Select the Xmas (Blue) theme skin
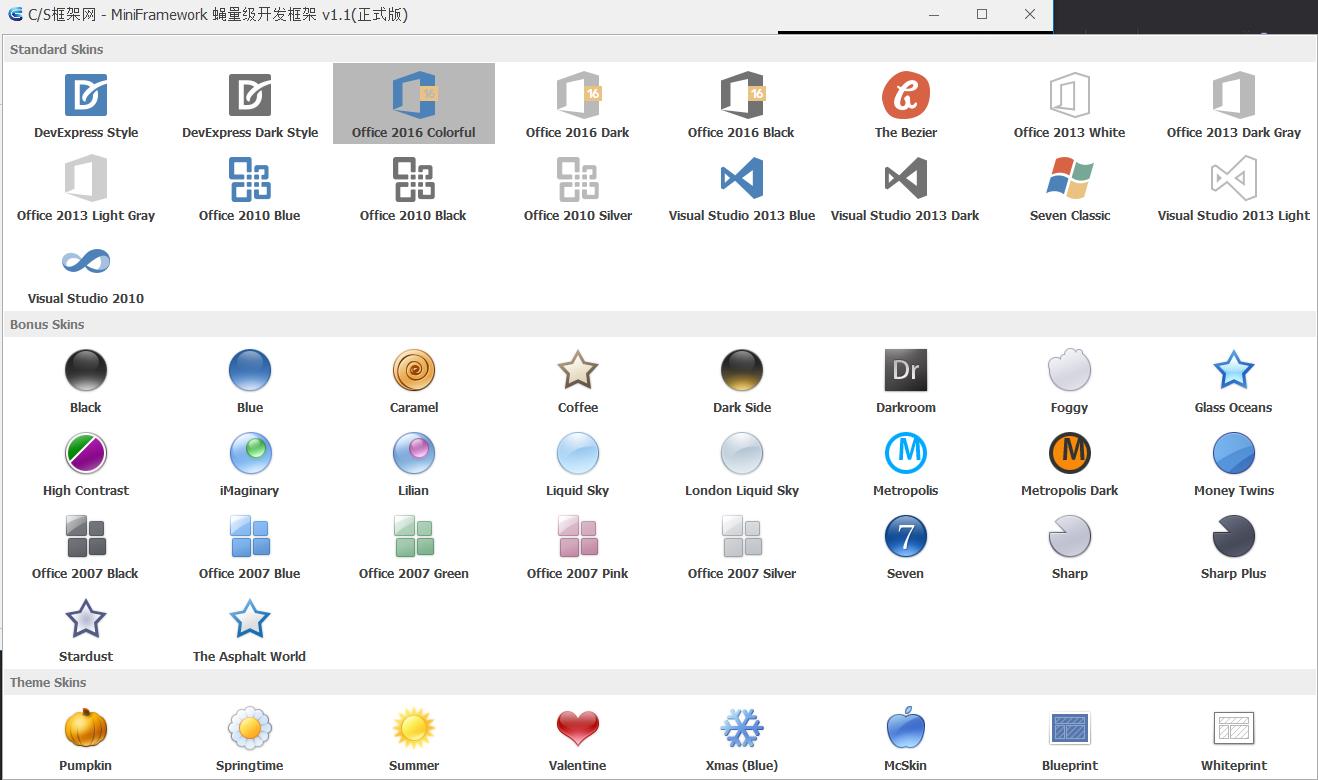 click(741, 736)
